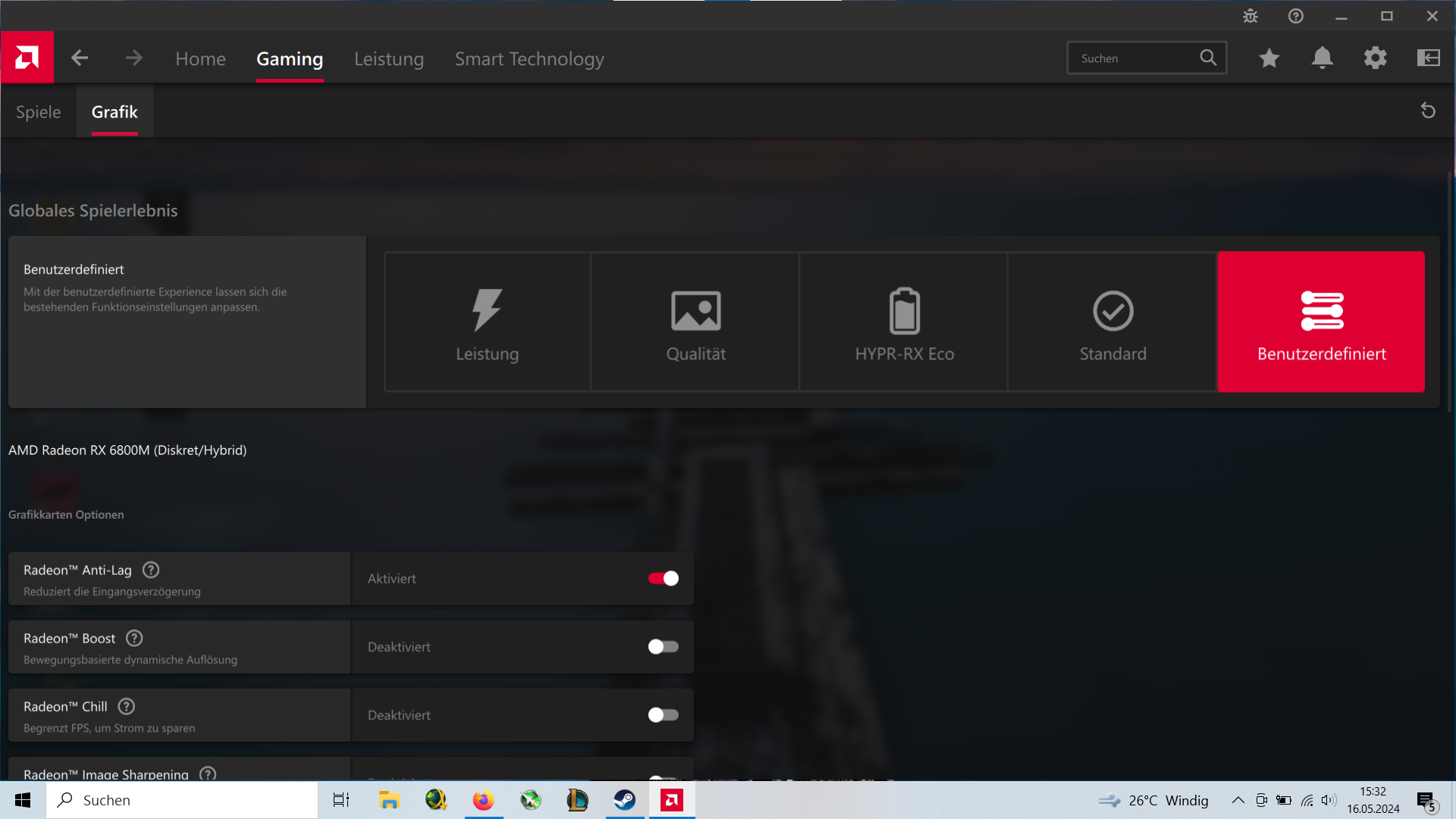Image resolution: width=1456 pixels, height=819 pixels.
Task: Click the bug report icon
Action: click(x=1250, y=16)
